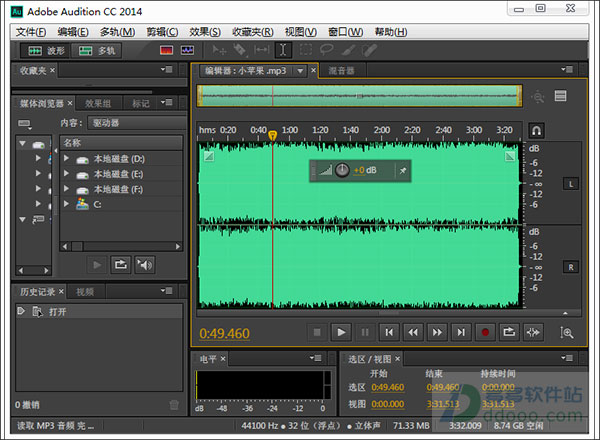600x440 pixels.
Task: Select the Marquee Selection tool
Action: click(x=305, y=50)
